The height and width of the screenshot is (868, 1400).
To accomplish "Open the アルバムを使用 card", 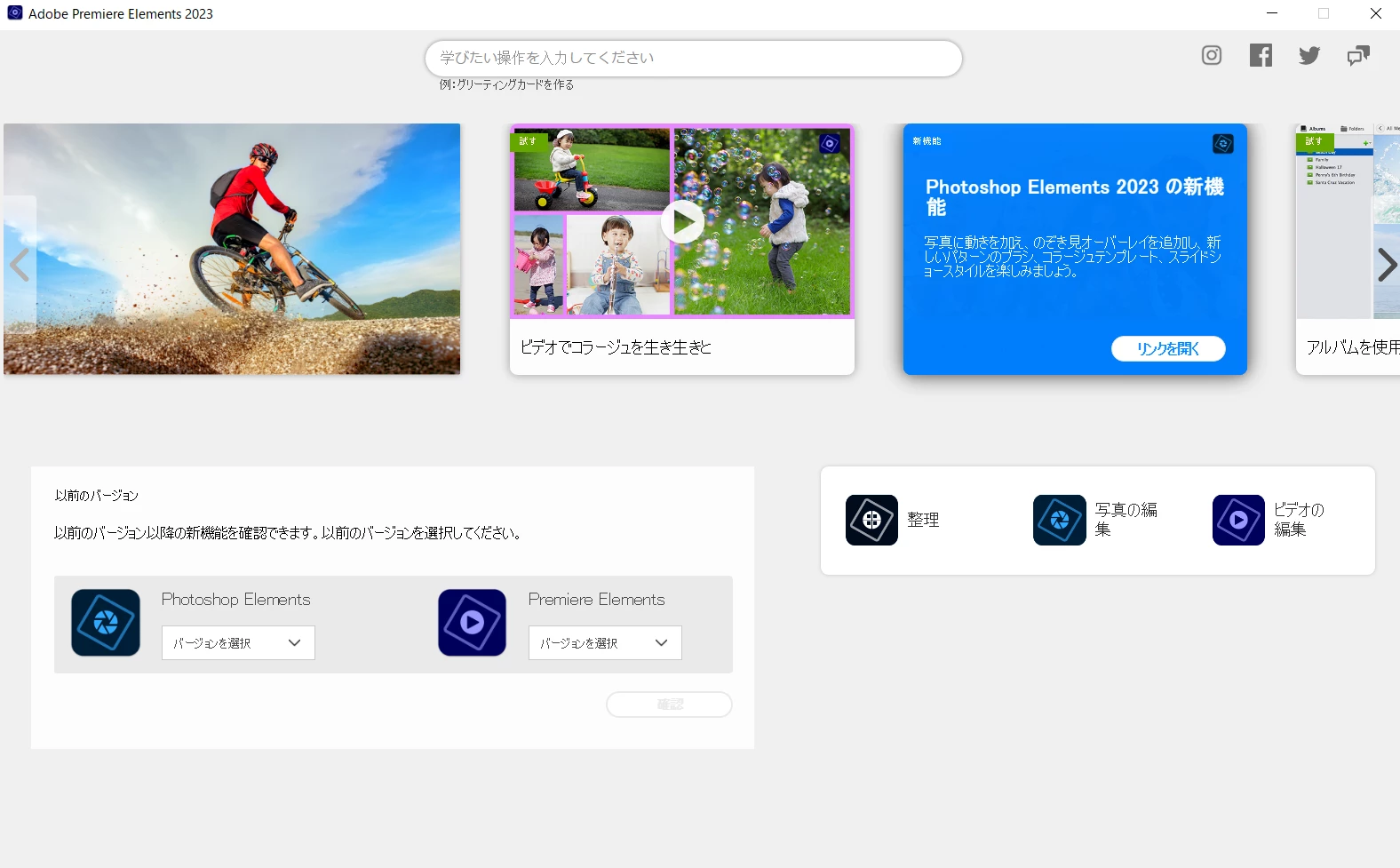I will [1348, 249].
